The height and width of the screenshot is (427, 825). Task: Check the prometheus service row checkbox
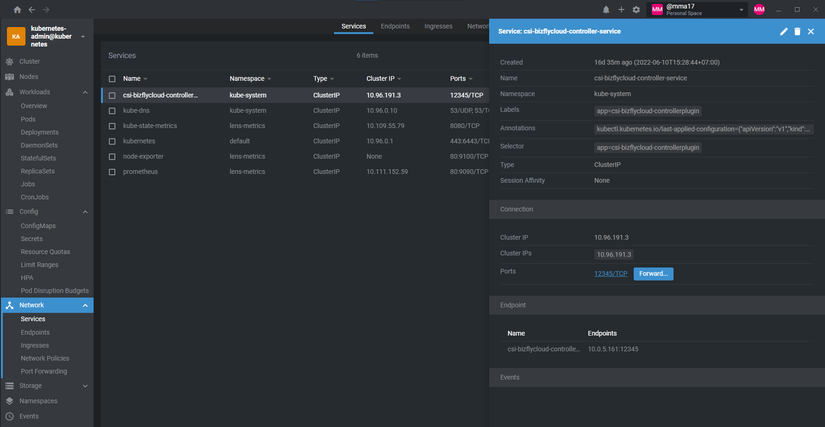coord(112,172)
